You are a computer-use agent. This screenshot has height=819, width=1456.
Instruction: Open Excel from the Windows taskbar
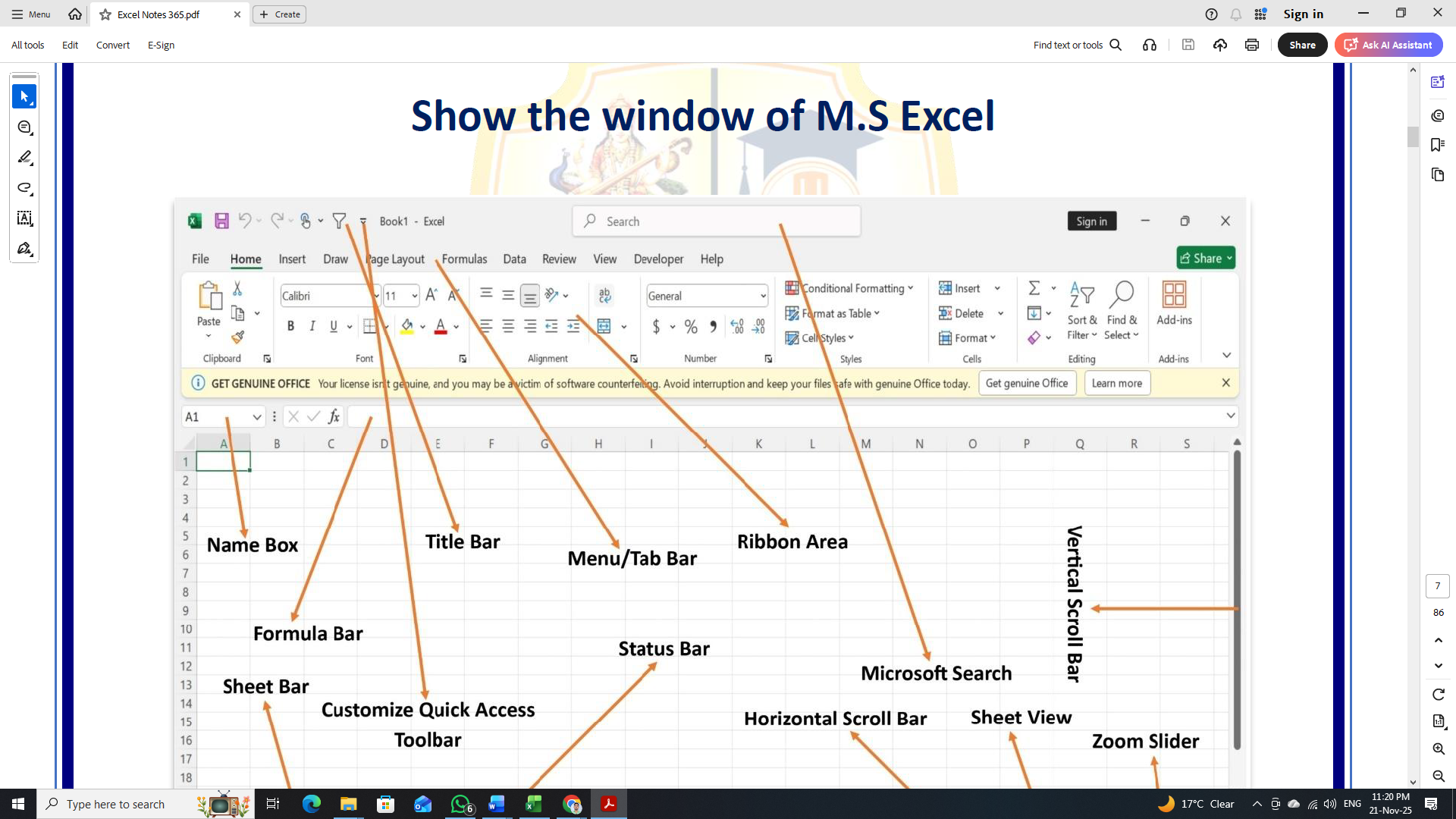point(535,804)
